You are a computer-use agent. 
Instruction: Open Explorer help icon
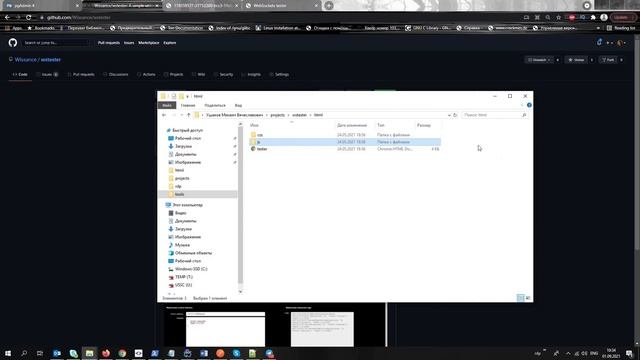coord(529,105)
